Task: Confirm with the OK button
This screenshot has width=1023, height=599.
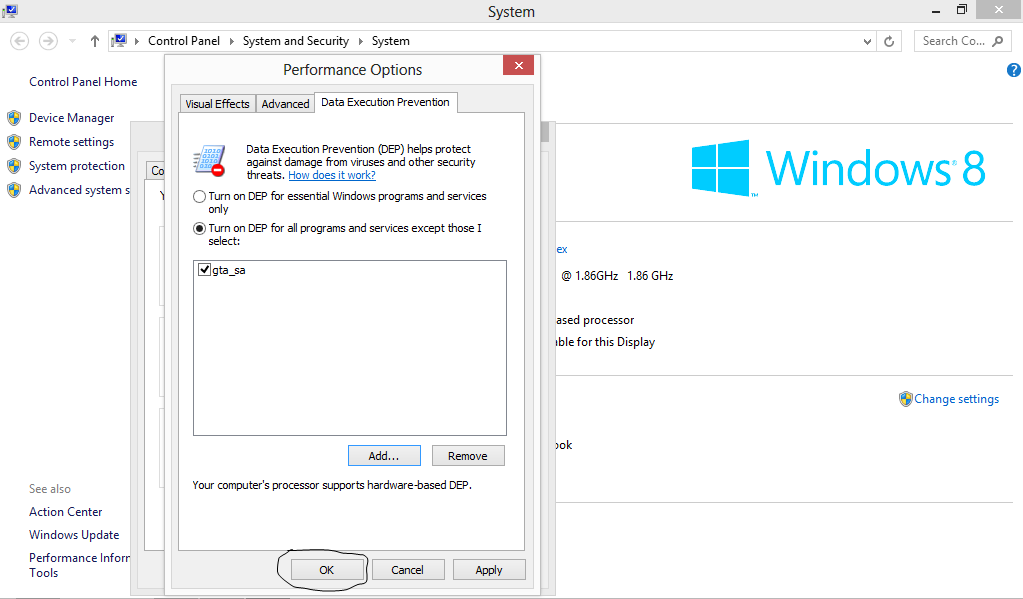Action: click(x=326, y=570)
